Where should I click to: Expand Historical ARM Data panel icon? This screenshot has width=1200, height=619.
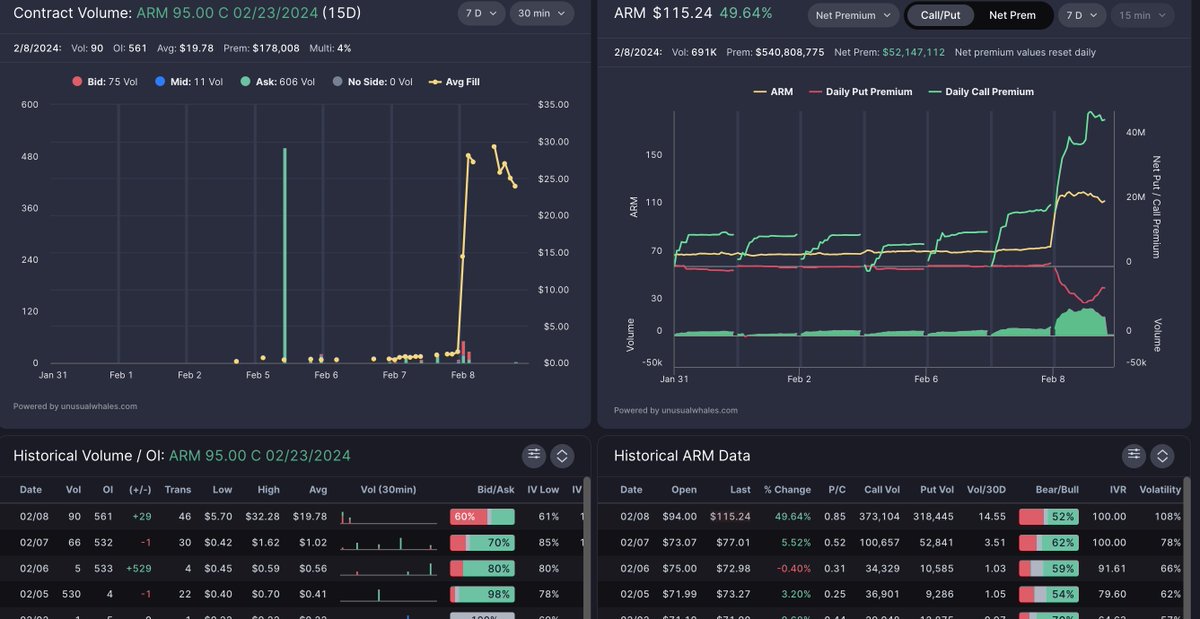pyautogui.click(x=1162, y=455)
